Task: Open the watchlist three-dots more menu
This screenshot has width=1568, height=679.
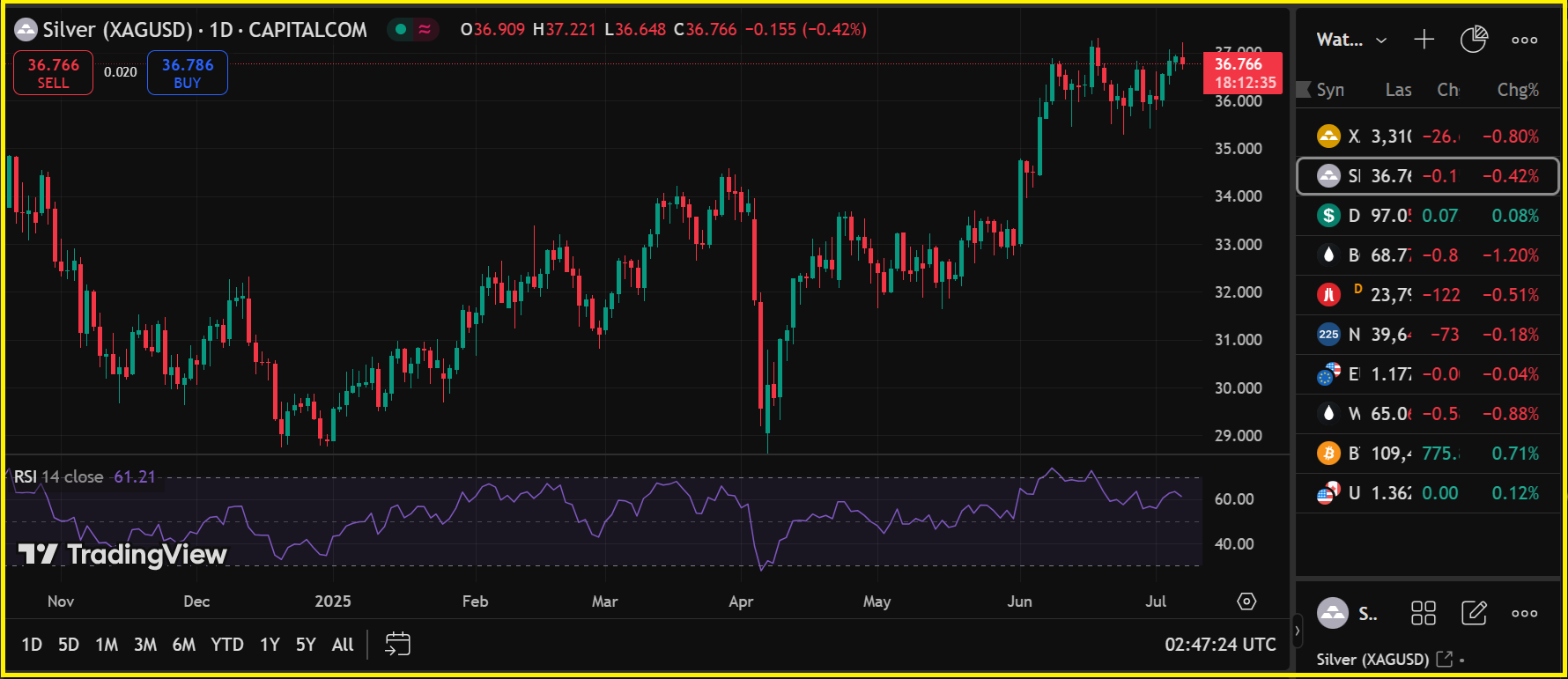Action: [1524, 40]
